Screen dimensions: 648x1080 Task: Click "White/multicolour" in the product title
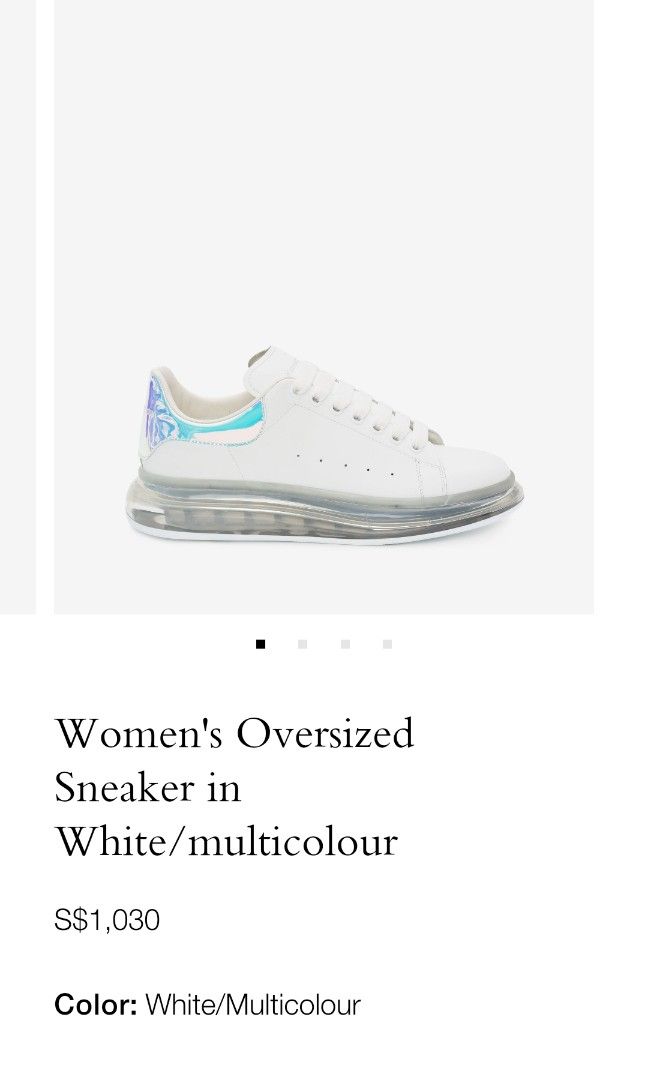click(x=227, y=842)
